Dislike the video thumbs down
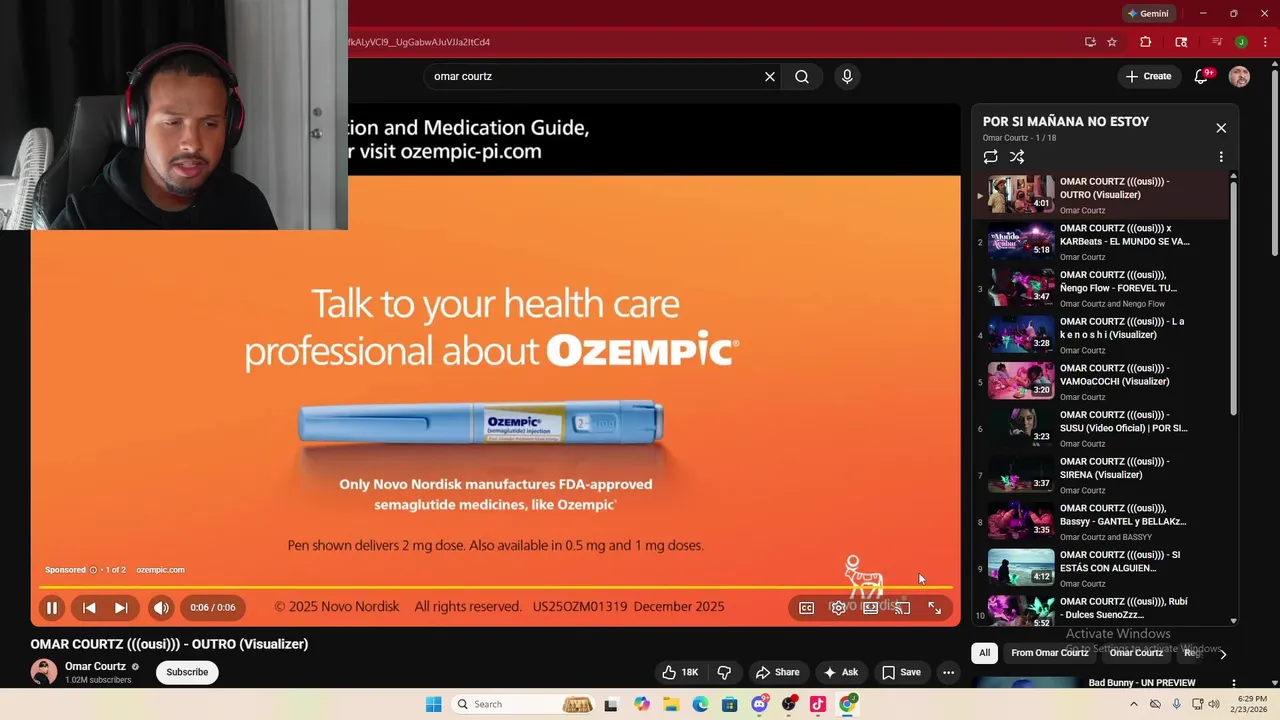Image resolution: width=1280 pixels, height=720 pixels. [725, 672]
